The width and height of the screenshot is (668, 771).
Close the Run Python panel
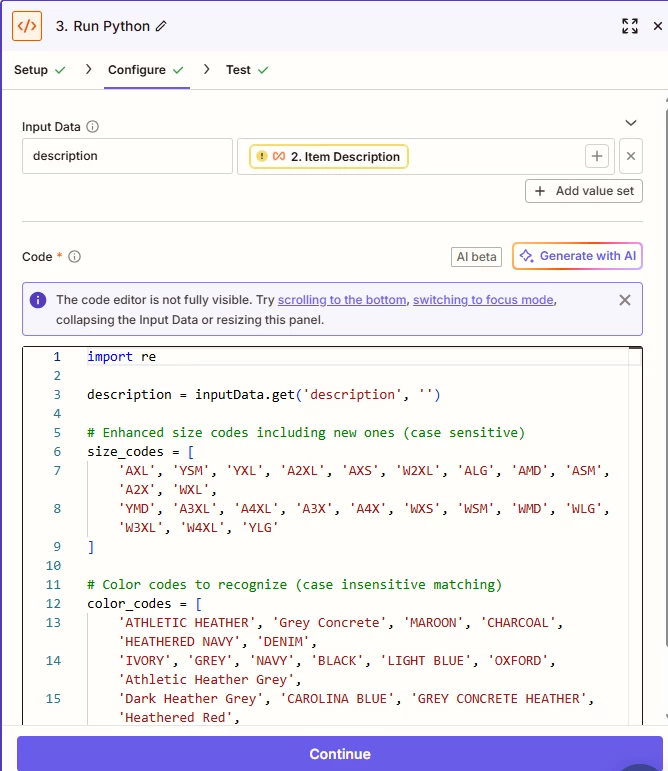pos(658,26)
